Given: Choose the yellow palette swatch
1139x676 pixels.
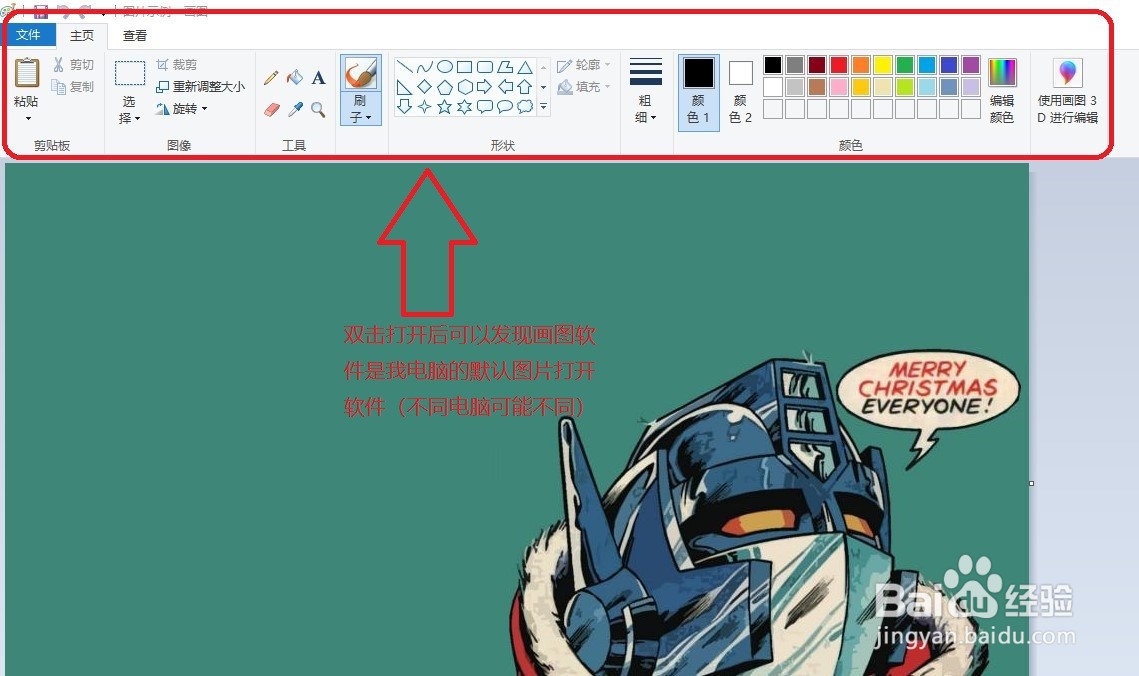Looking at the screenshot, I should (883, 65).
